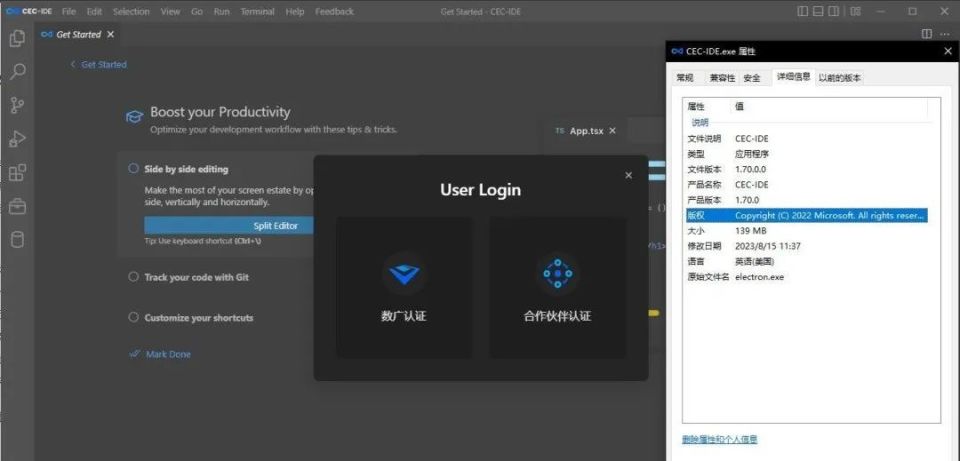Choose 数广认证 login option

click(404, 287)
